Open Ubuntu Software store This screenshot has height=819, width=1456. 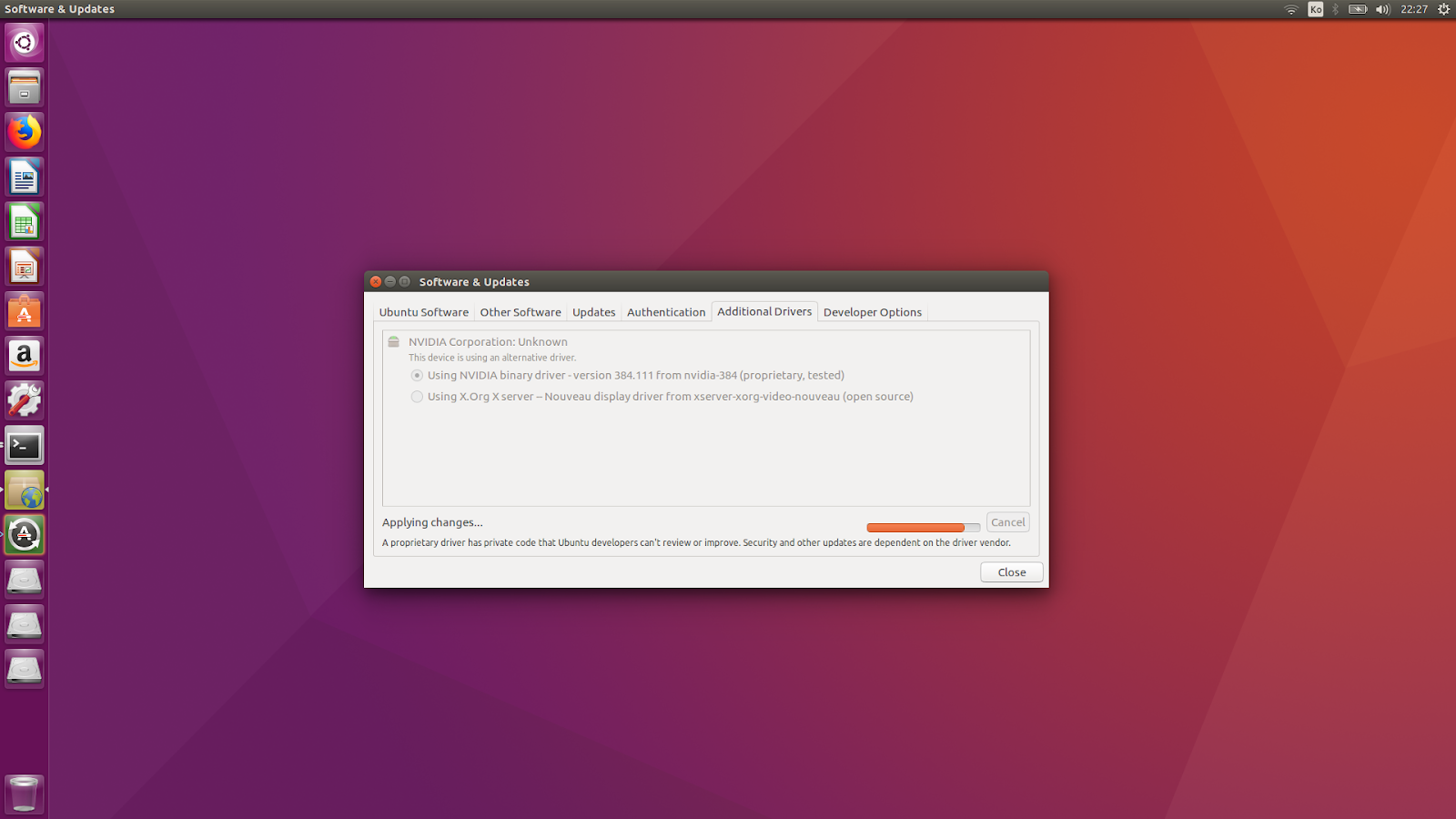(x=25, y=311)
